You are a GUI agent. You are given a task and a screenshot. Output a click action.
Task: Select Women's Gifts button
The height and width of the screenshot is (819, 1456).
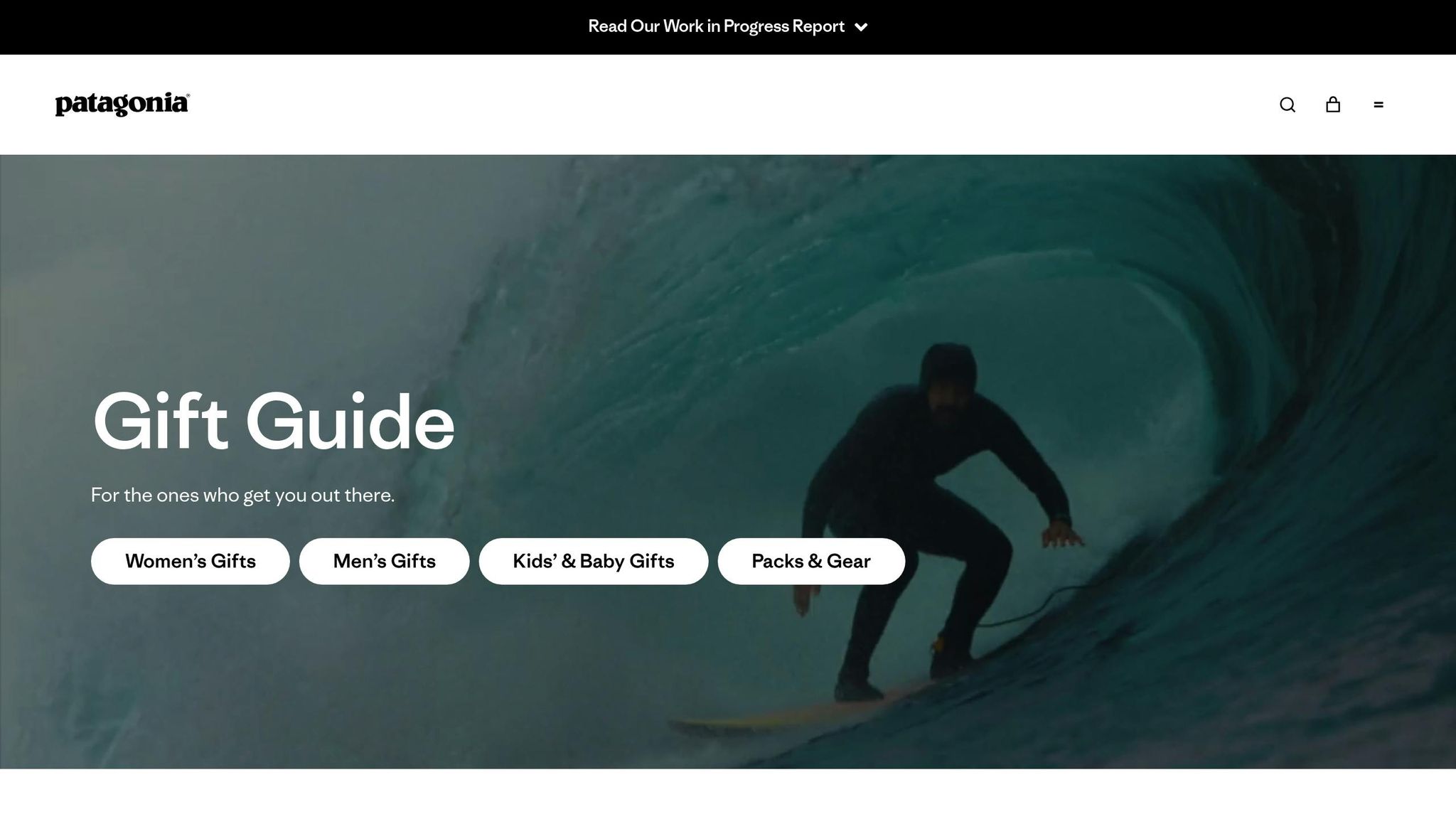click(191, 561)
